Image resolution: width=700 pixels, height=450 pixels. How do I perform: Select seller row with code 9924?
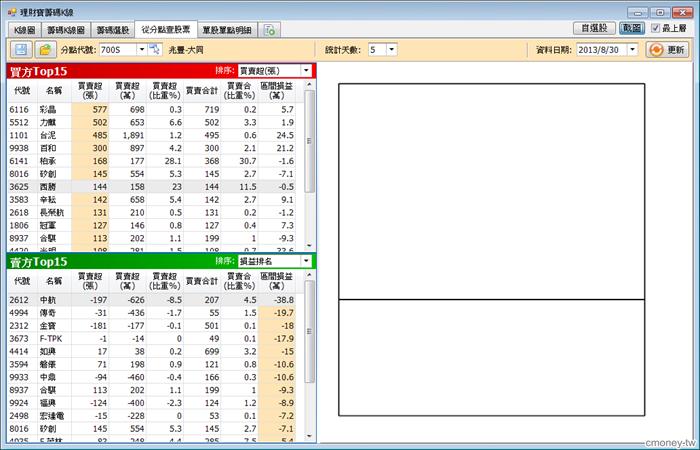click(x=151, y=403)
